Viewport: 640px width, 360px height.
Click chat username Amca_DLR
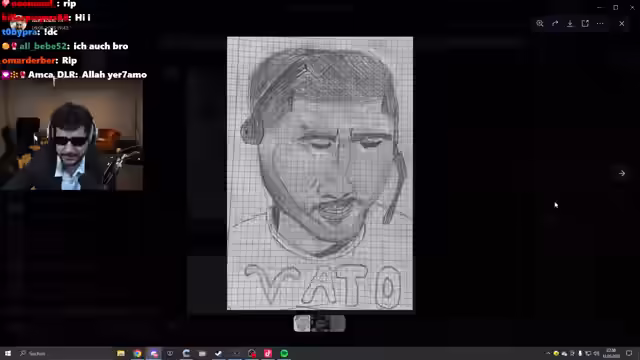(x=52, y=75)
